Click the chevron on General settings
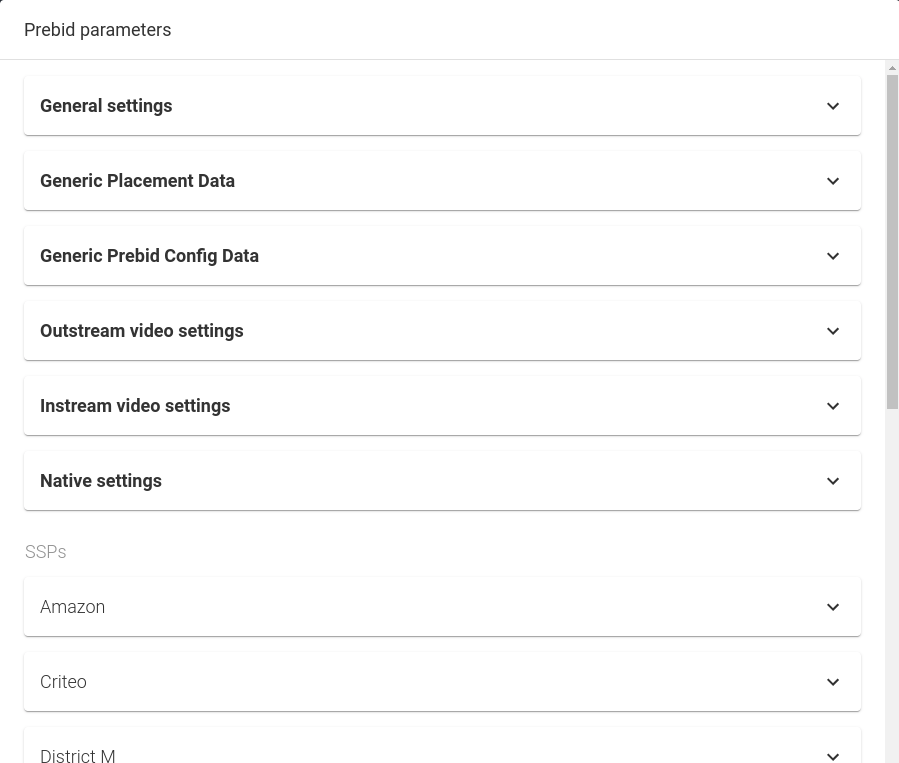Viewport: 899px width, 763px height. (833, 105)
